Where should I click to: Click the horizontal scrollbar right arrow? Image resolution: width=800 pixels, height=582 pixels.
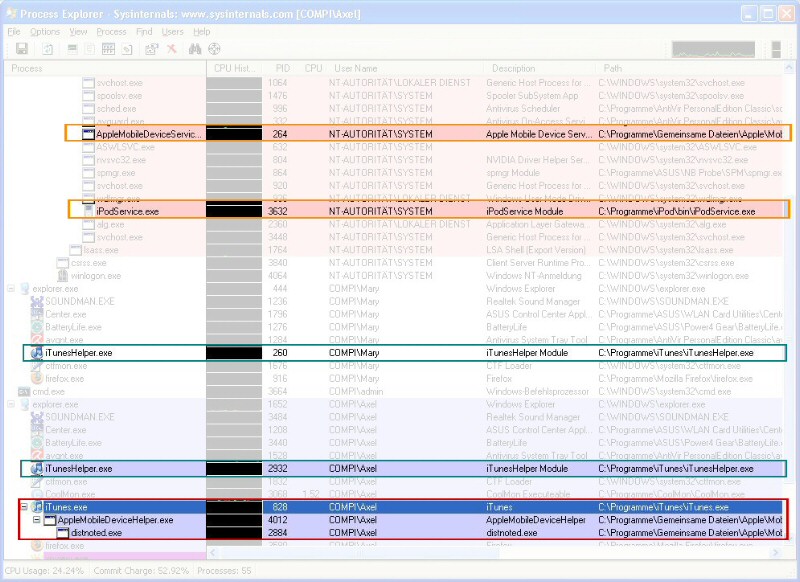click(x=776, y=552)
